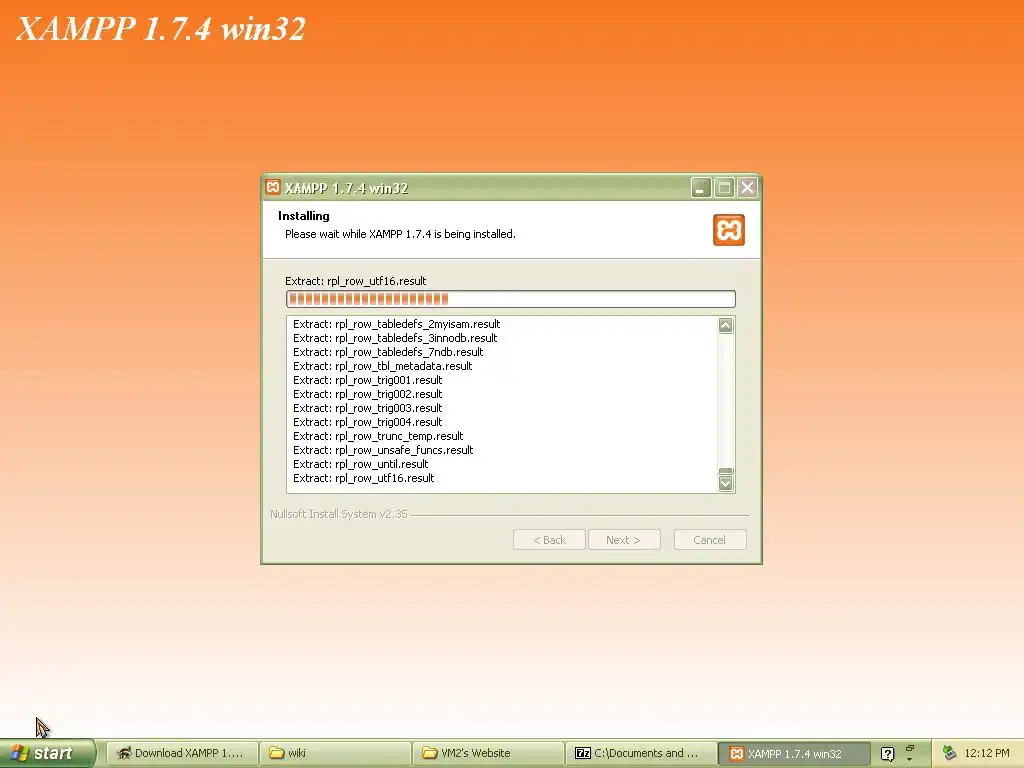Click the installation progress bar

pyautogui.click(x=511, y=299)
